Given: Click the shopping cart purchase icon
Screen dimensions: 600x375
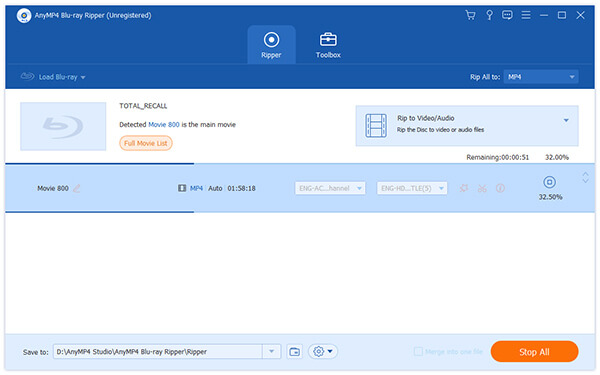Looking at the screenshot, I should tap(470, 15).
